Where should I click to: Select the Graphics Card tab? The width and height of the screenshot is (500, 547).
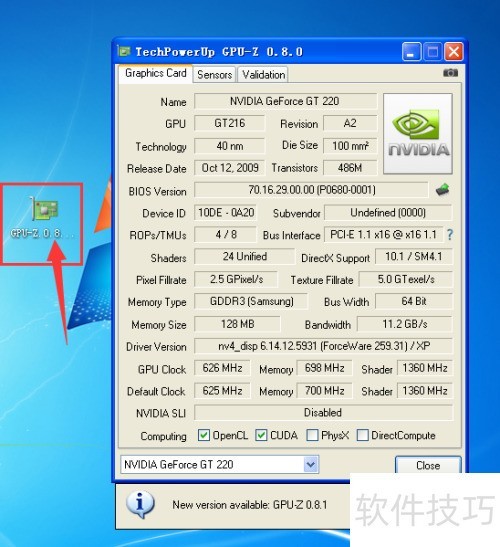[x=156, y=73]
